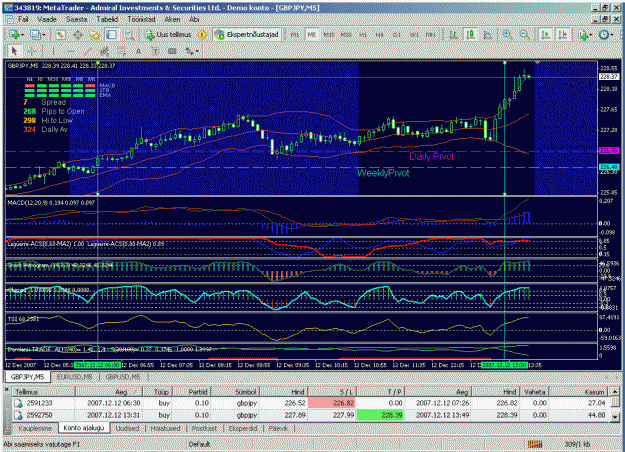Screen dimensions: 625x452
Task: Select the arrow cursor tool
Action: click(14, 51)
